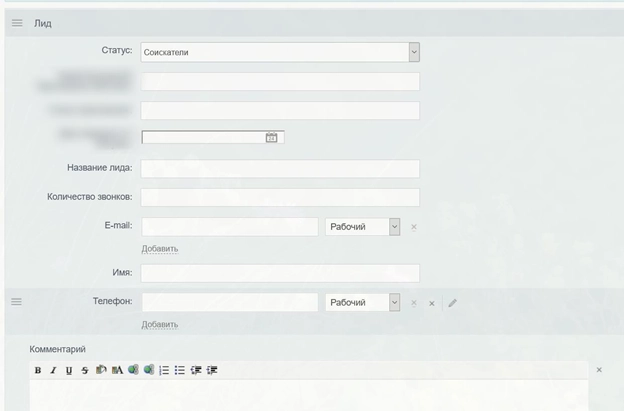Focus the Название лида input field

280,168
